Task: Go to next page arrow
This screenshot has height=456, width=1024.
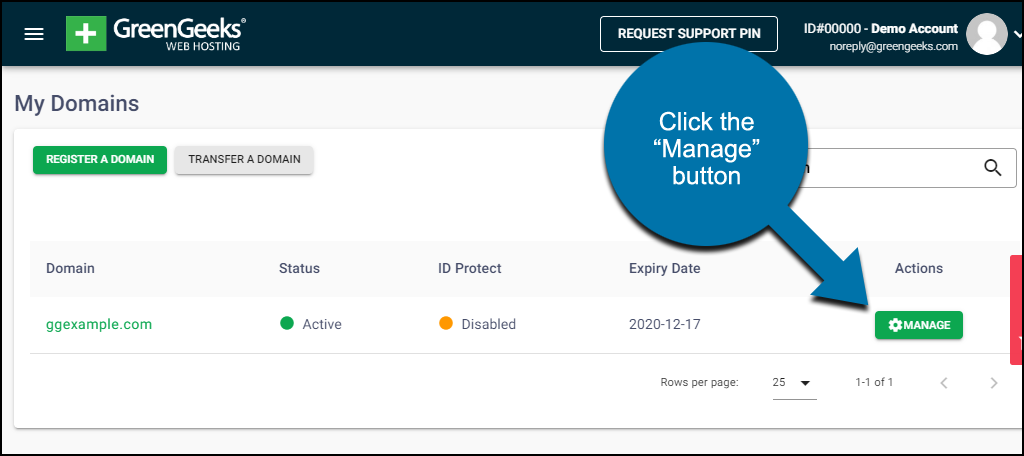Action: tap(994, 383)
